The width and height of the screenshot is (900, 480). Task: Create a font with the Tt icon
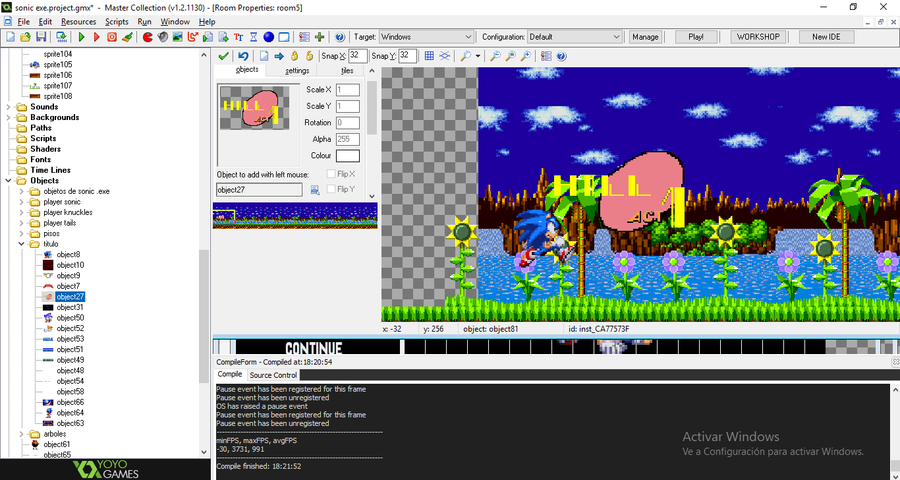[x=238, y=37]
